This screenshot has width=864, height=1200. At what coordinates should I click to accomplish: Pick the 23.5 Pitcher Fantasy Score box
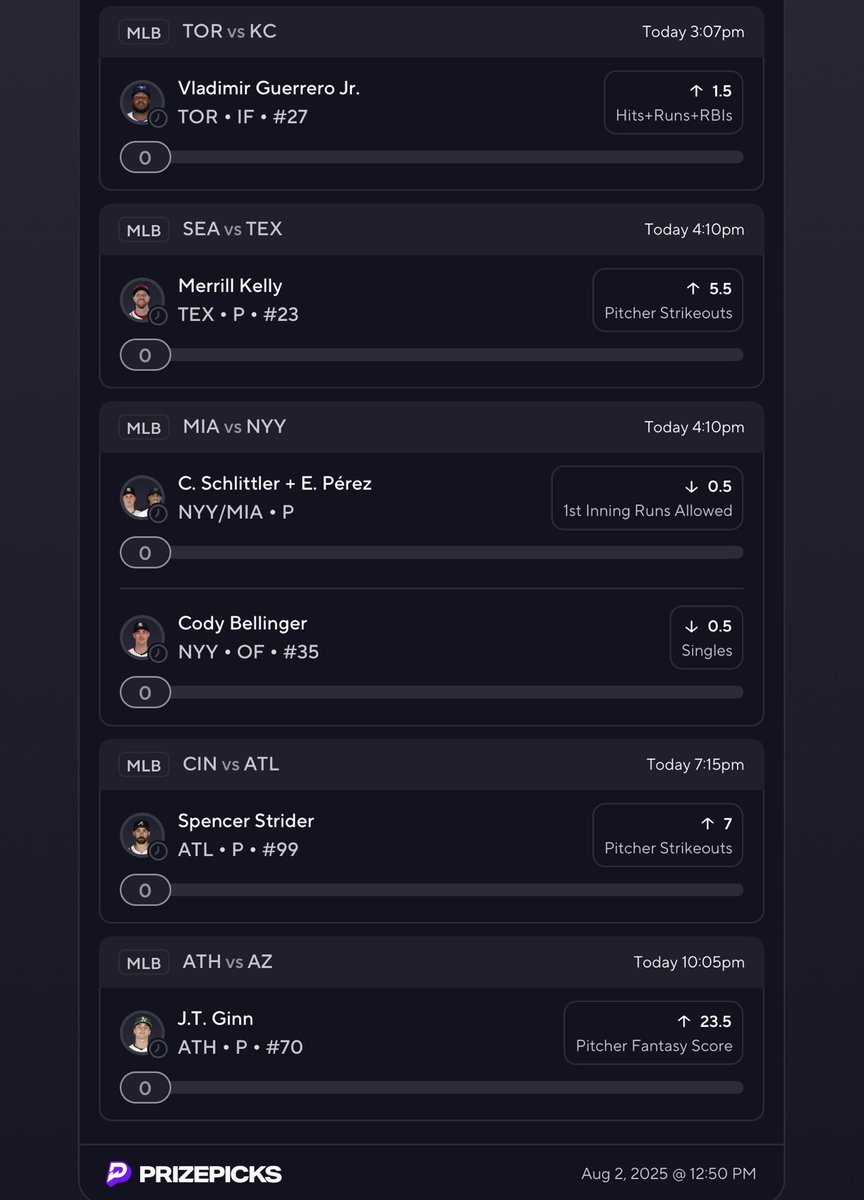pyautogui.click(x=654, y=1033)
